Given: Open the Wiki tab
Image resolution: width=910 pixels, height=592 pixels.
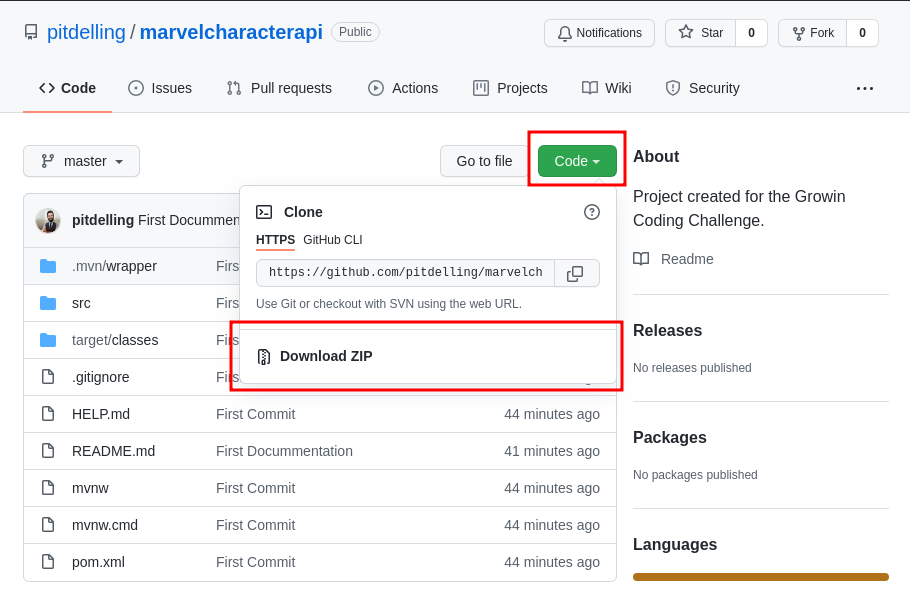Looking at the screenshot, I should click(x=606, y=88).
